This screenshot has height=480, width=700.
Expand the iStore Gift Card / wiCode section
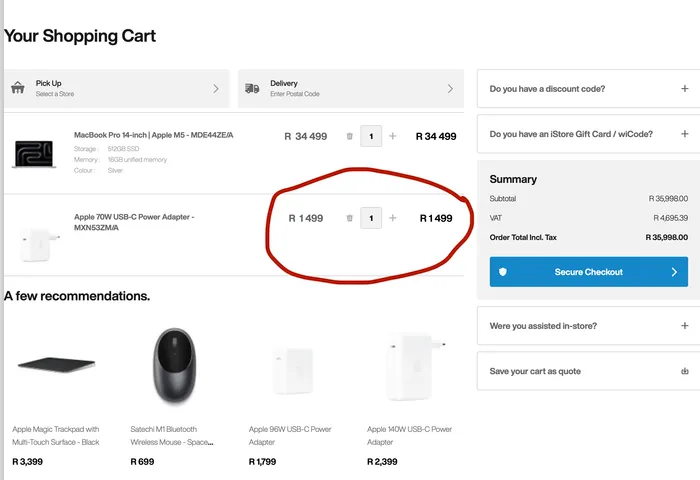click(684, 133)
